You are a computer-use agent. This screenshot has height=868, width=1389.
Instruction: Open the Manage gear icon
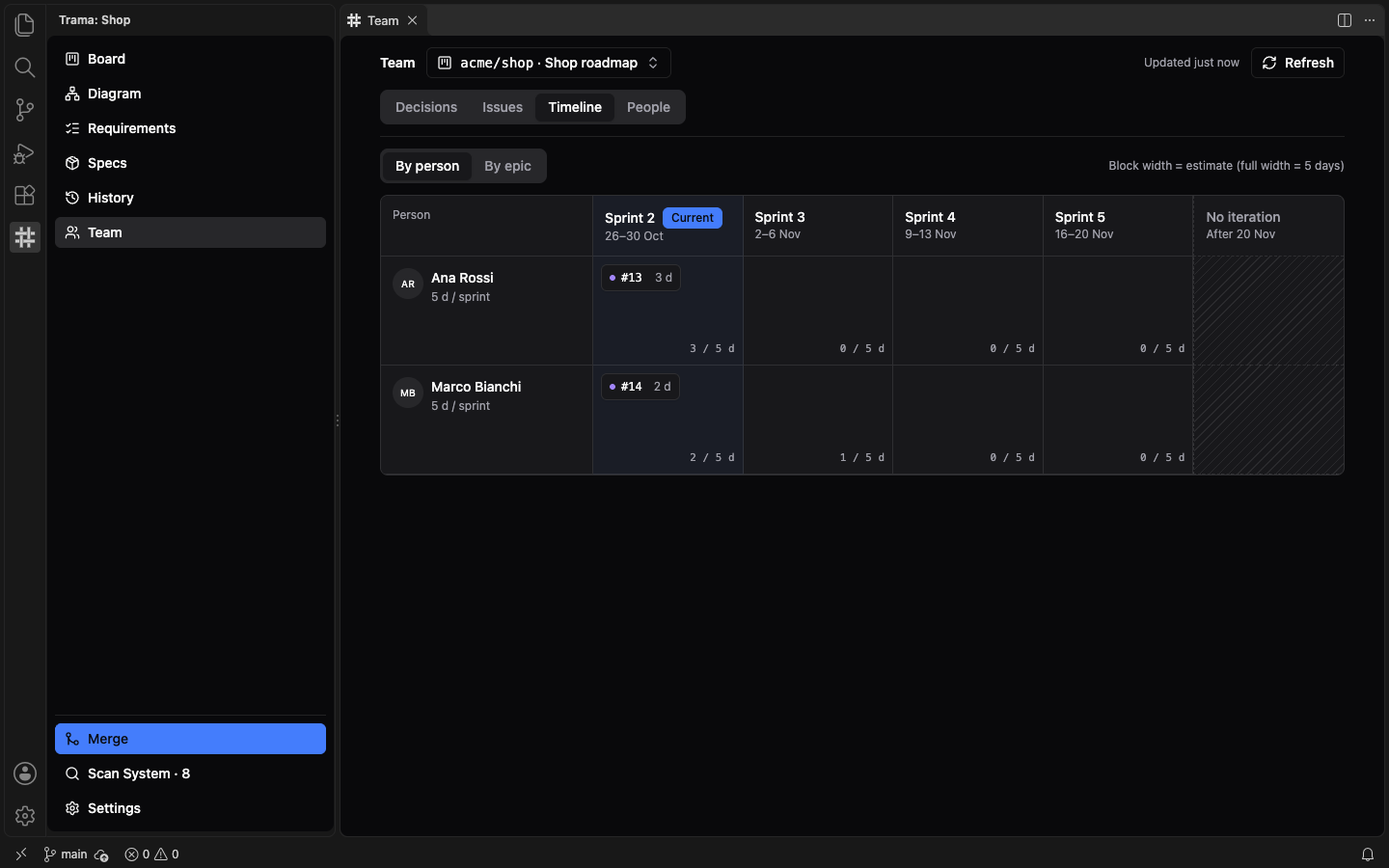click(25, 816)
